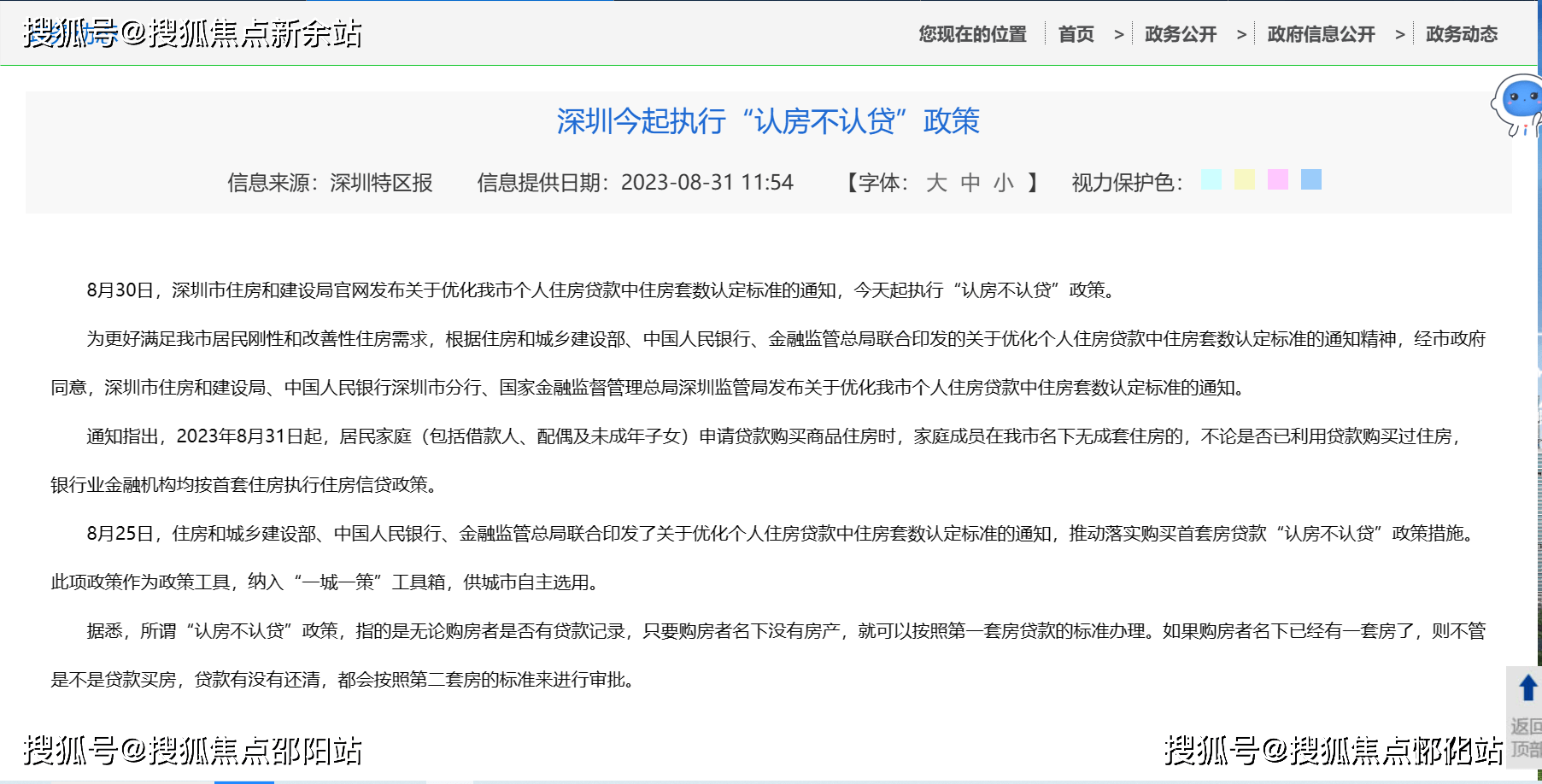
Task: Set font size to 小 (small)
Action: pyautogui.click(x=1004, y=183)
